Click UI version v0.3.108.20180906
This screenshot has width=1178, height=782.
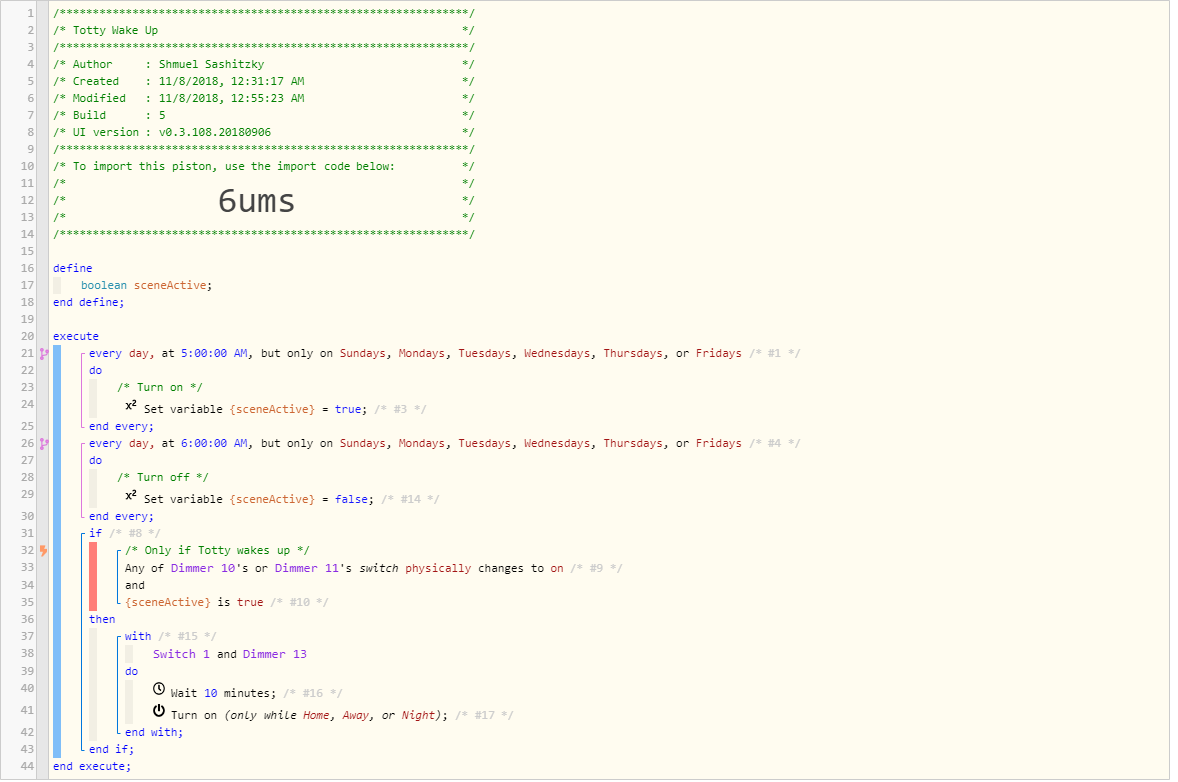tap(215, 132)
